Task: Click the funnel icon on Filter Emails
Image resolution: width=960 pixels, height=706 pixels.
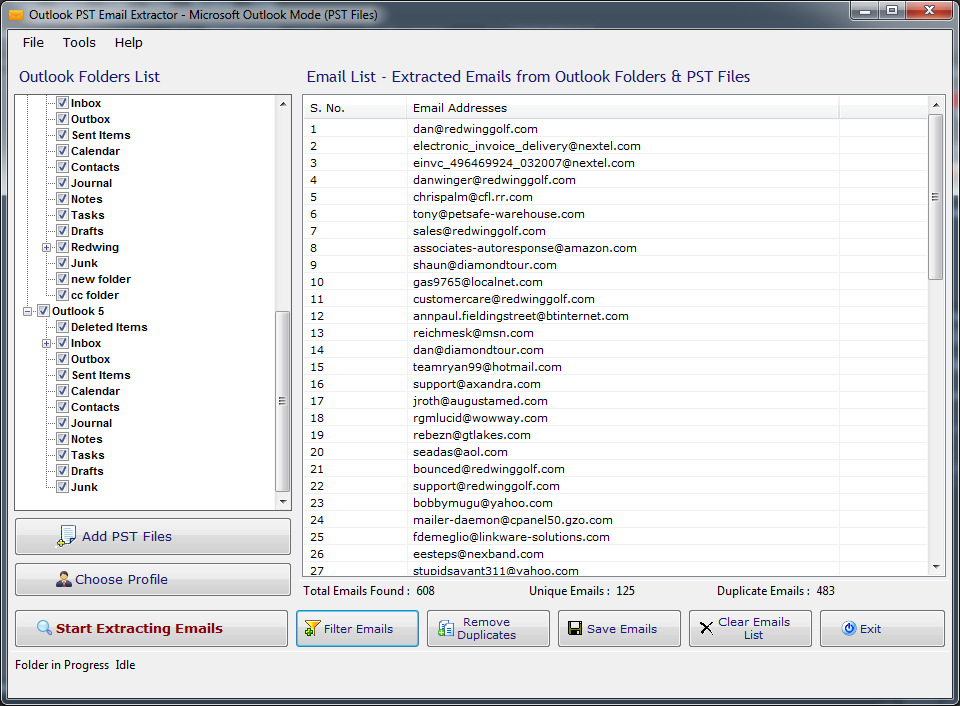Action: [x=312, y=628]
